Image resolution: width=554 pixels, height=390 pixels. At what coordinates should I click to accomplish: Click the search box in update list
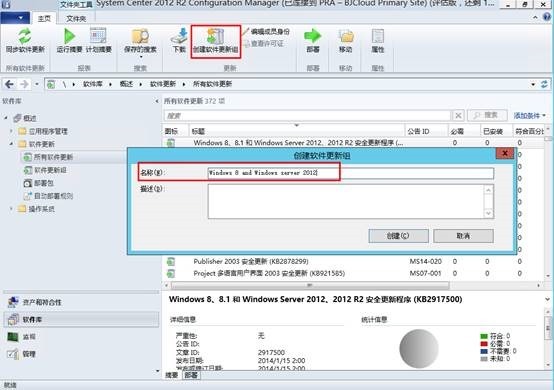point(307,116)
